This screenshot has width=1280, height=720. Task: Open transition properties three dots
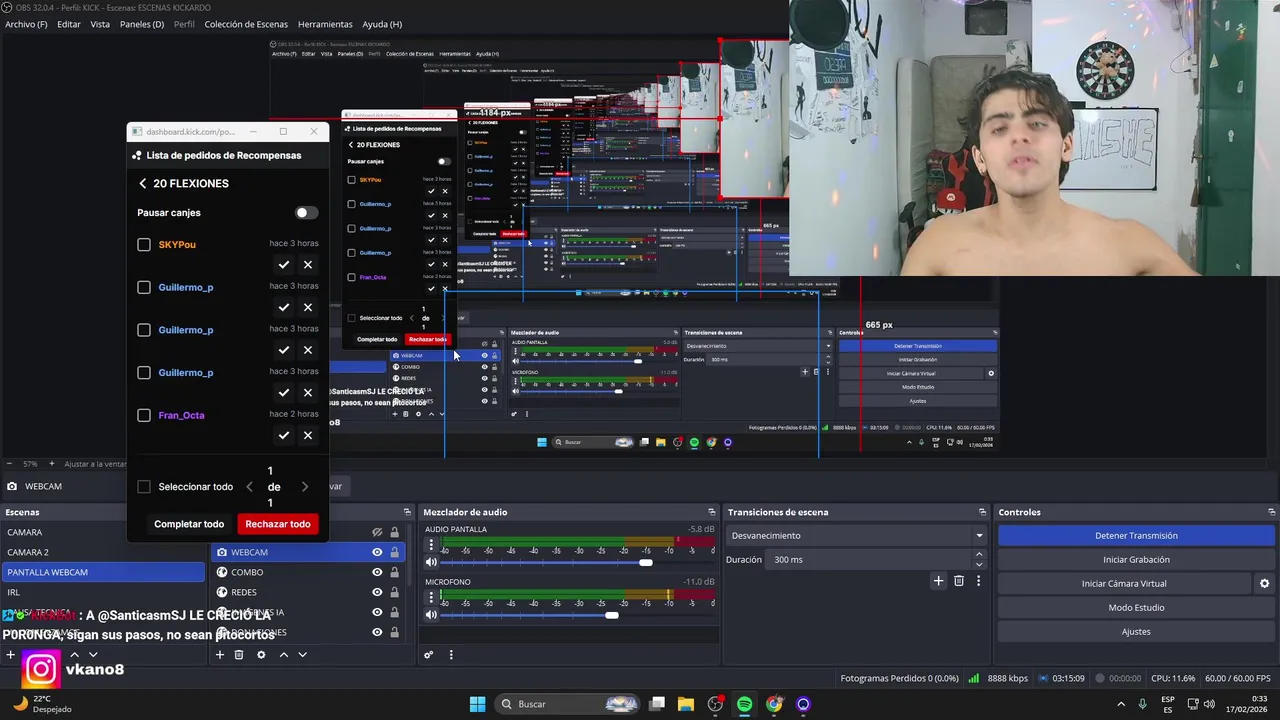(x=978, y=581)
